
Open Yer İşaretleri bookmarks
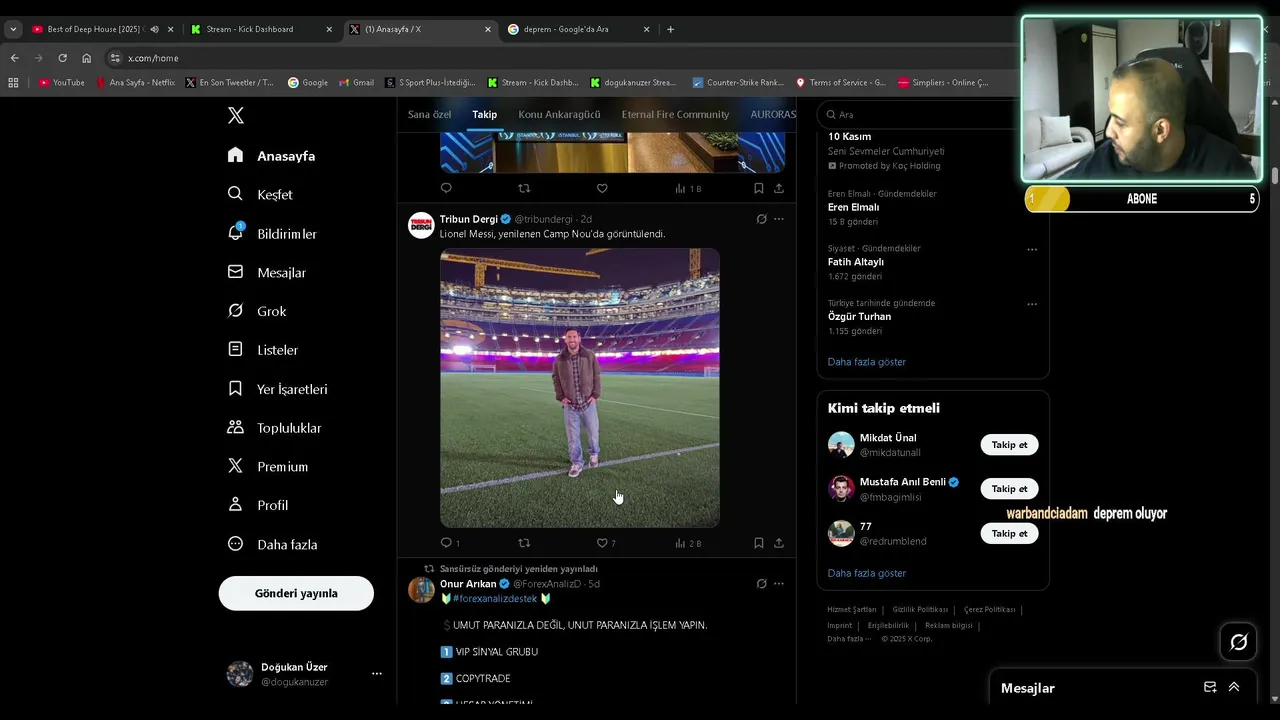click(277, 389)
